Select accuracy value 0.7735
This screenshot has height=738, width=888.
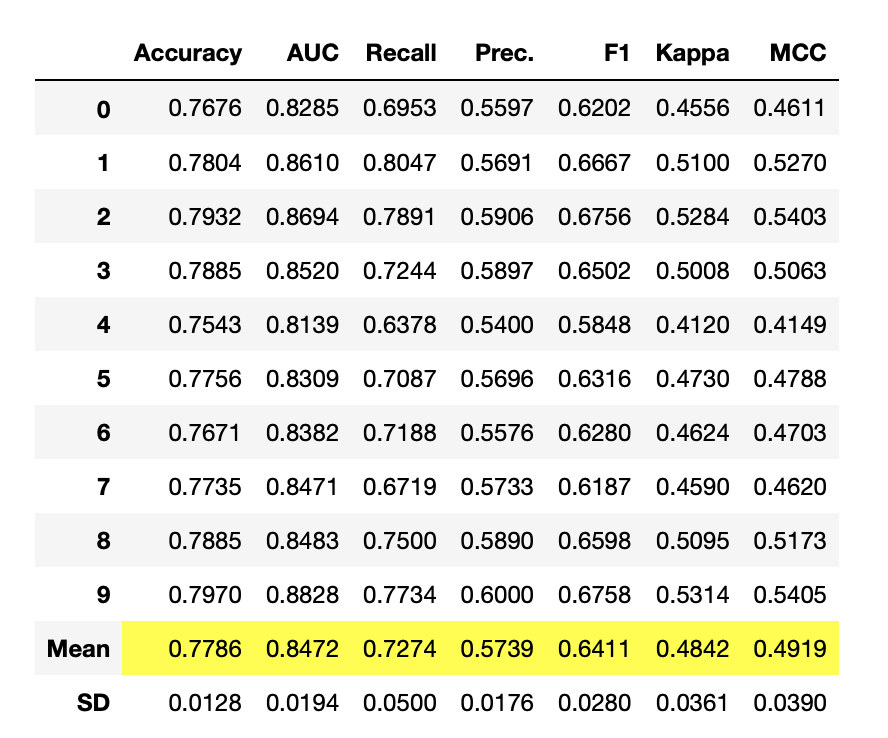(205, 487)
